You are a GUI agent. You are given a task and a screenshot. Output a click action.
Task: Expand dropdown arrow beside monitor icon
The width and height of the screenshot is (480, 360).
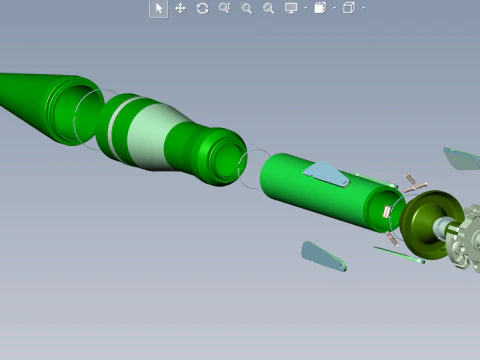[305, 8]
